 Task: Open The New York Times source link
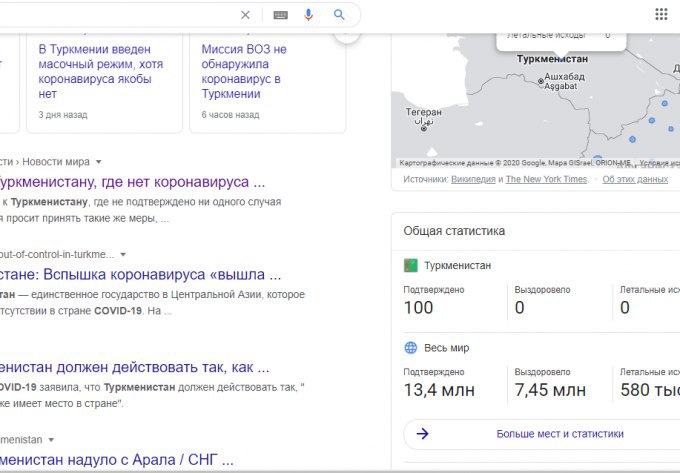pos(546,179)
